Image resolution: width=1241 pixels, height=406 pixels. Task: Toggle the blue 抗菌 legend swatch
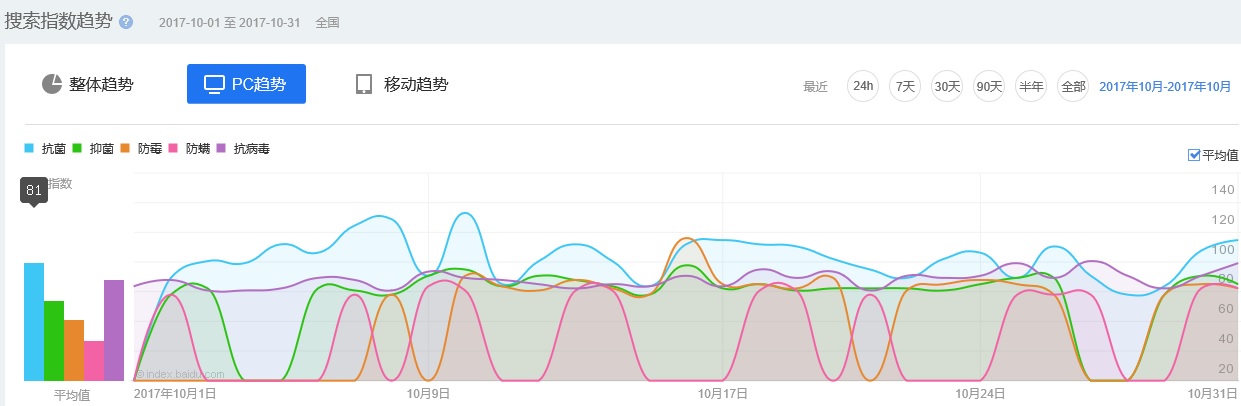(29, 149)
